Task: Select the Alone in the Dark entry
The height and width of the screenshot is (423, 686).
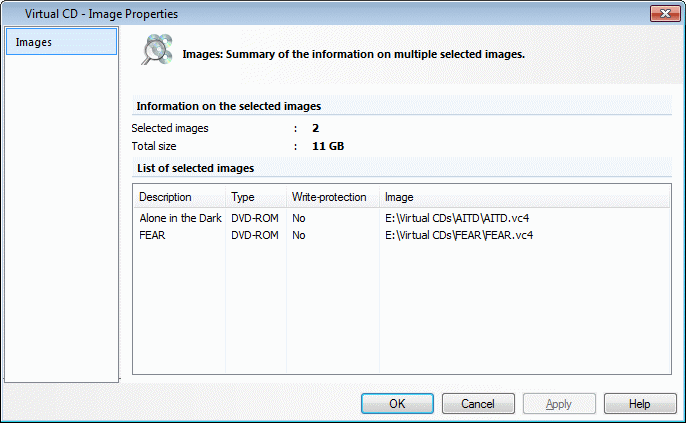Action: click(x=180, y=218)
